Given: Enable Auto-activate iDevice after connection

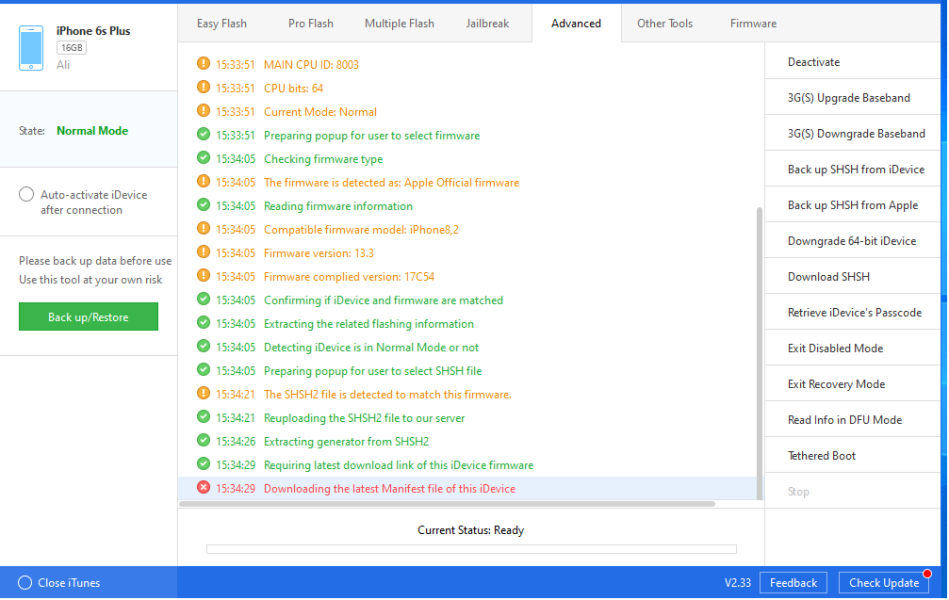Looking at the screenshot, I should click(x=27, y=195).
